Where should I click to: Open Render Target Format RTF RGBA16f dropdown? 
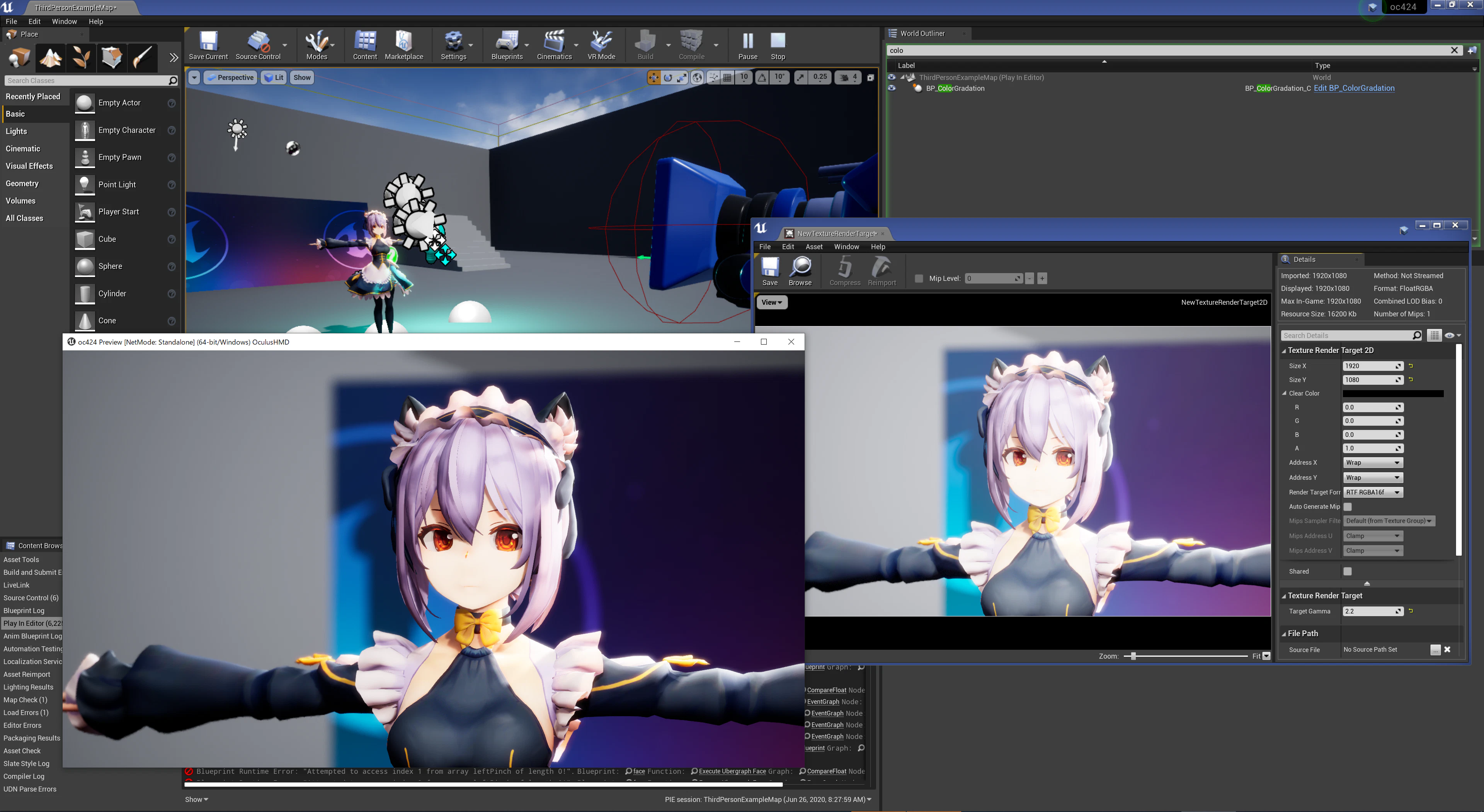1373,493
